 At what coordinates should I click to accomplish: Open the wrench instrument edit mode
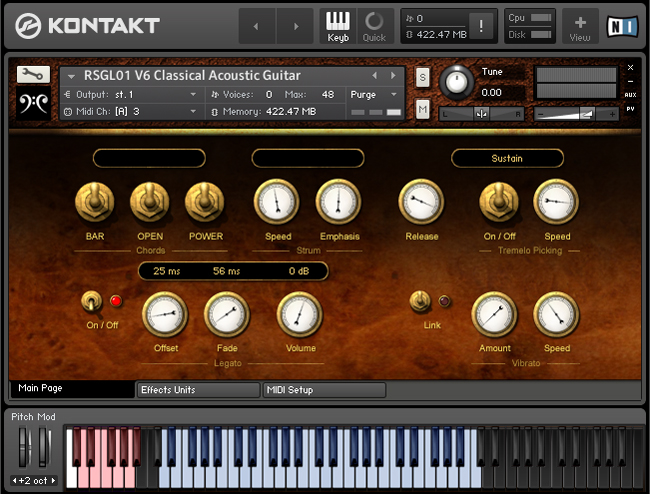pyautogui.click(x=33, y=75)
